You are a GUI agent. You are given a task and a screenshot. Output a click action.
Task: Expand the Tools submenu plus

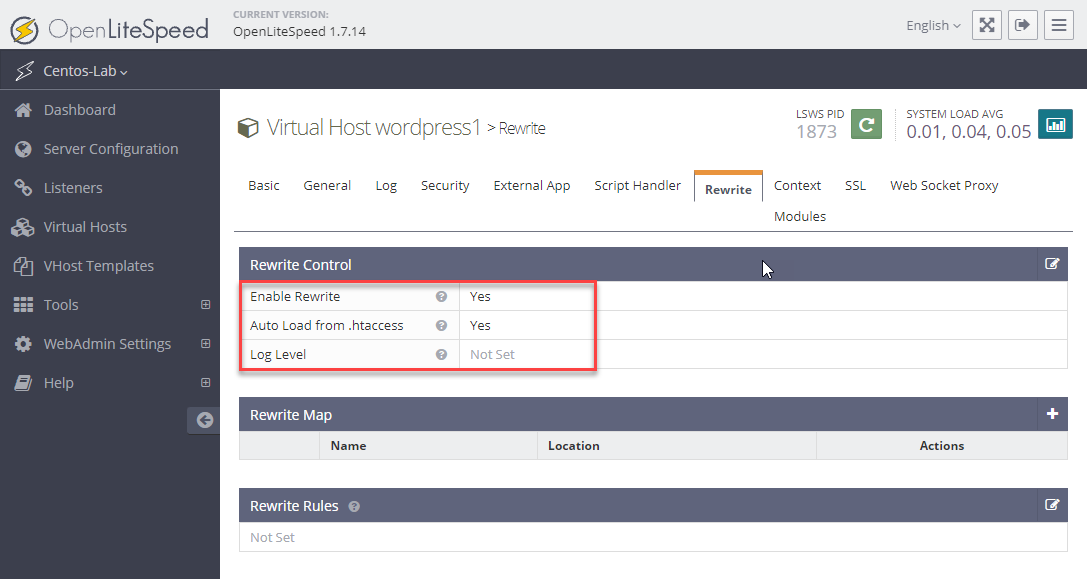point(205,304)
